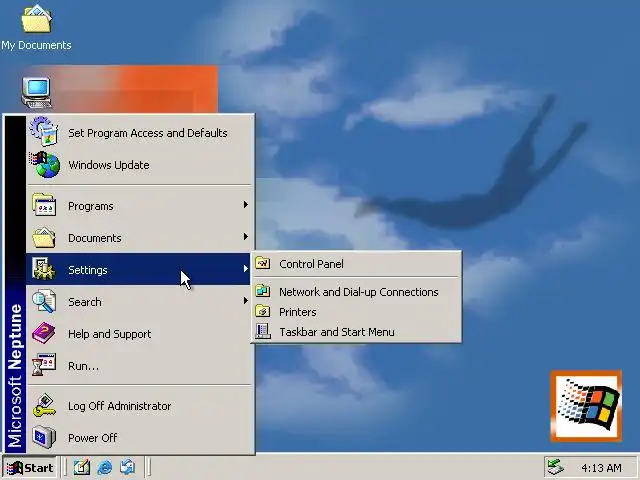Screen dimensions: 640x480
Task: Click the Start button
Action: point(30,467)
